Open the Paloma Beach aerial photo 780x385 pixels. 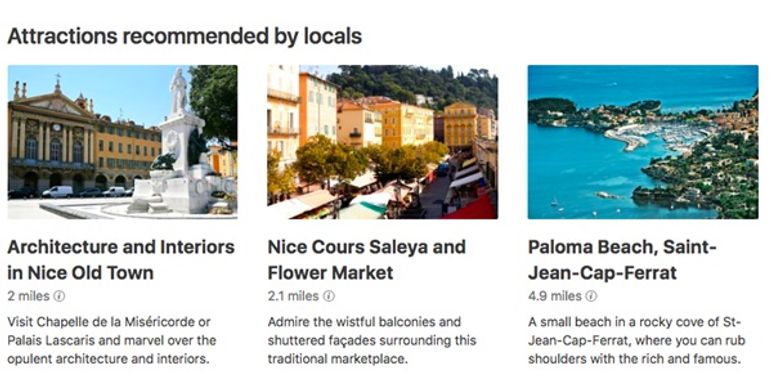tap(643, 142)
